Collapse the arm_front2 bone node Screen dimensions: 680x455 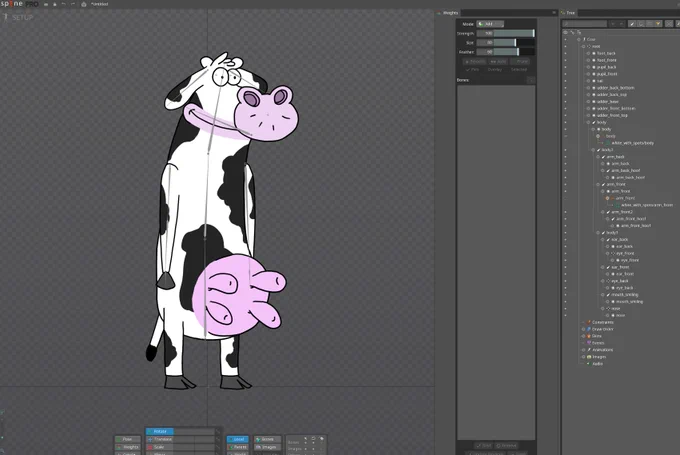click(x=603, y=212)
